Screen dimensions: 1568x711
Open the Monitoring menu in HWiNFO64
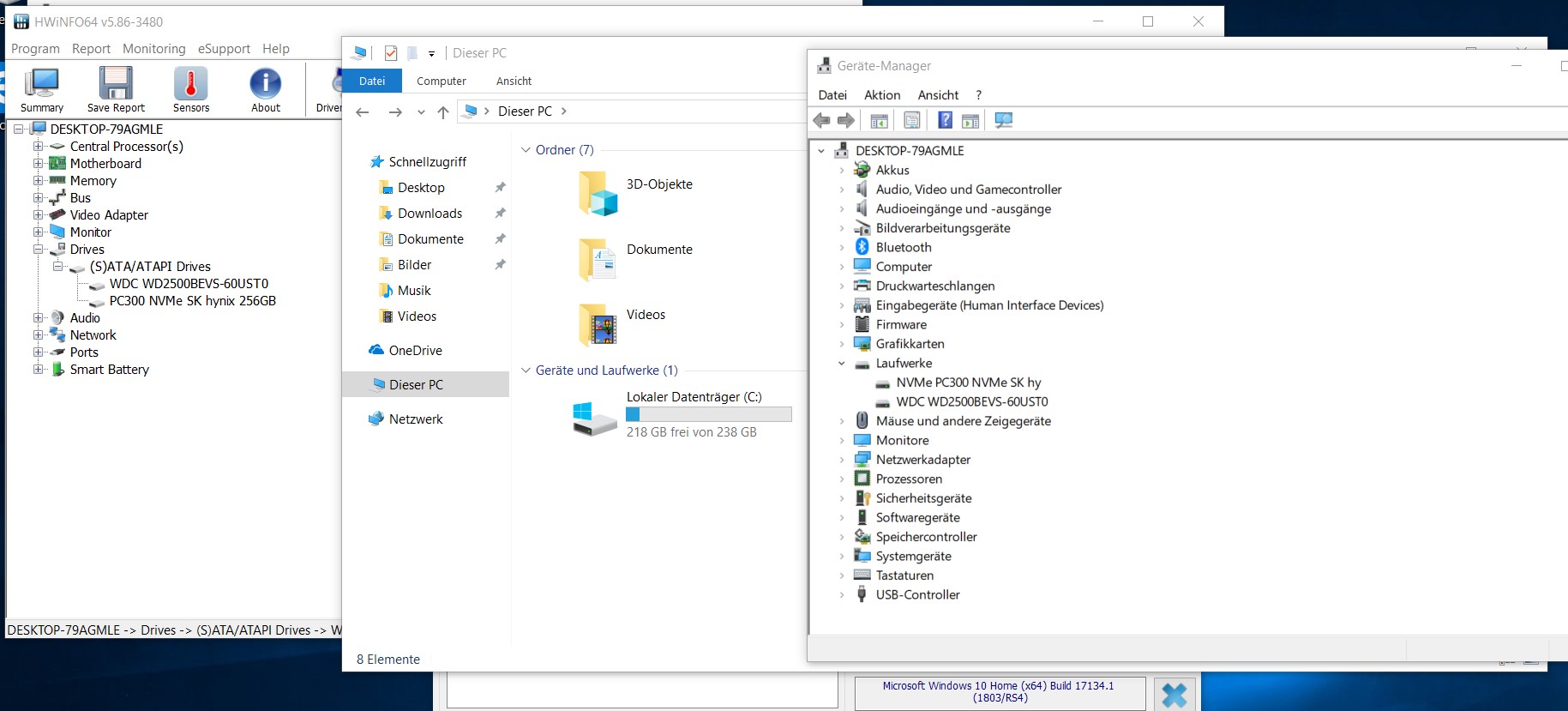(154, 49)
